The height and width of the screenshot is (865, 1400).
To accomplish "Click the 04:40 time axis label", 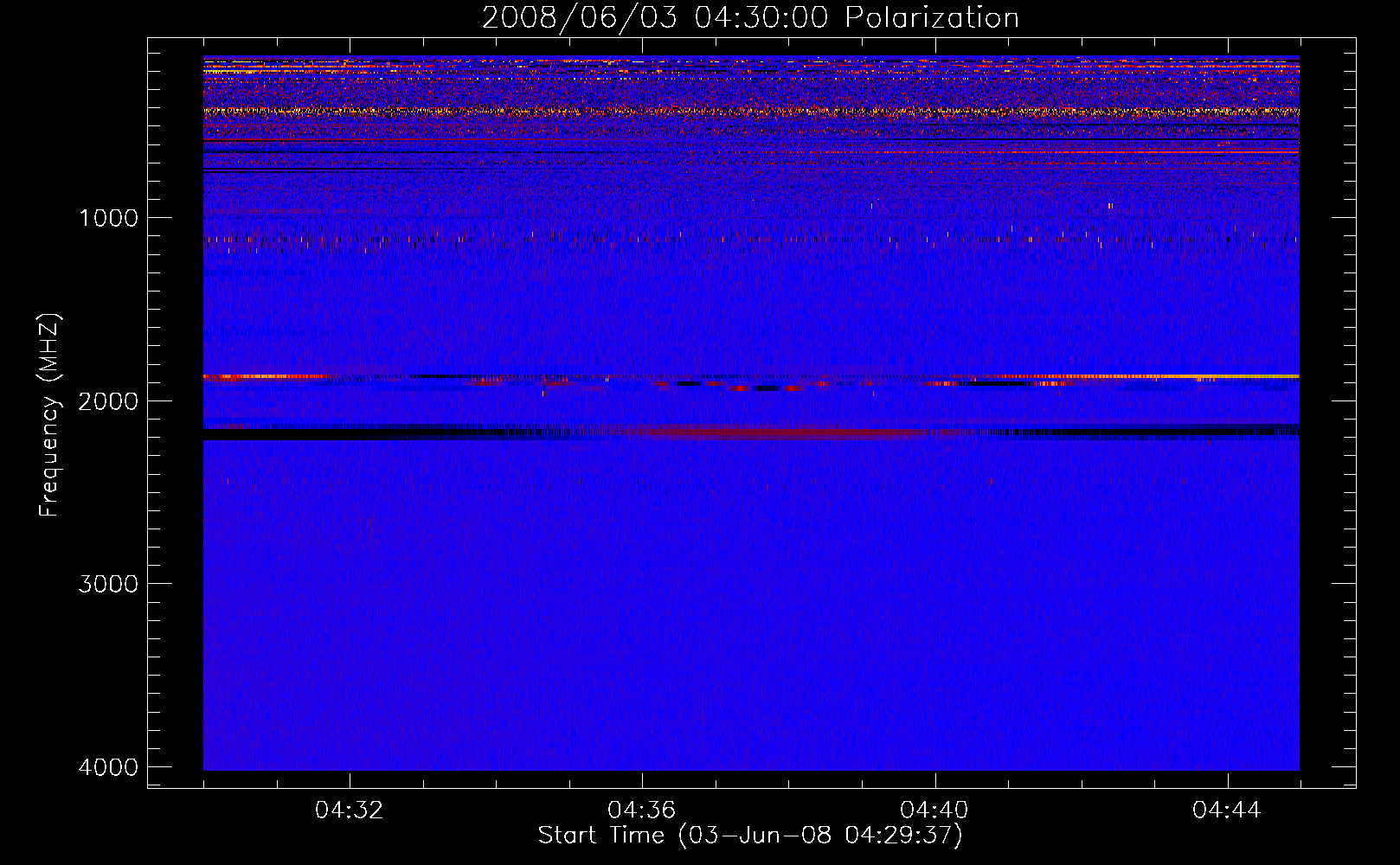I will pos(934,811).
